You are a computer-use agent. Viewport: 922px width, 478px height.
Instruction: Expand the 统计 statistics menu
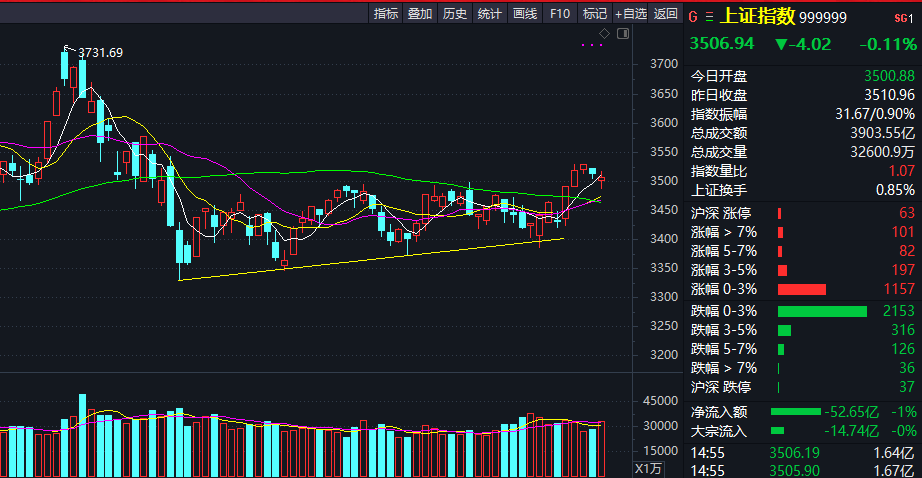click(489, 13)
